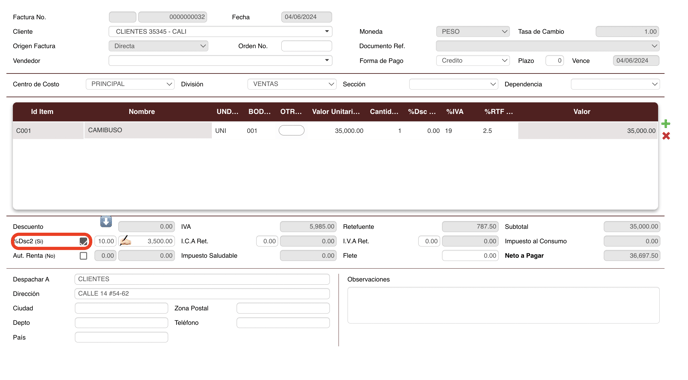Screen dimensions: 688x380
Task: Expand the Documento Ref. dropdown
Action: click(x=548, y=46)
